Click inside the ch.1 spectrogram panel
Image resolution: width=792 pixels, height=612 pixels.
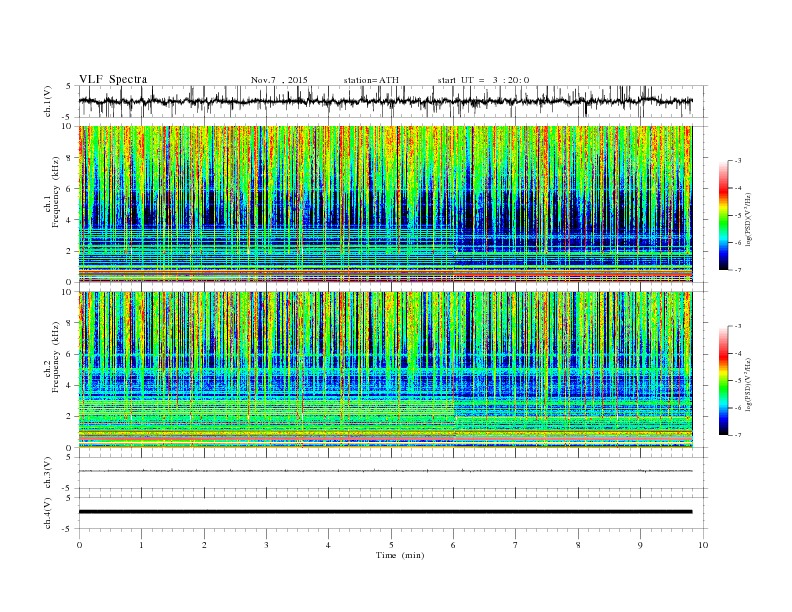point(385,204)
